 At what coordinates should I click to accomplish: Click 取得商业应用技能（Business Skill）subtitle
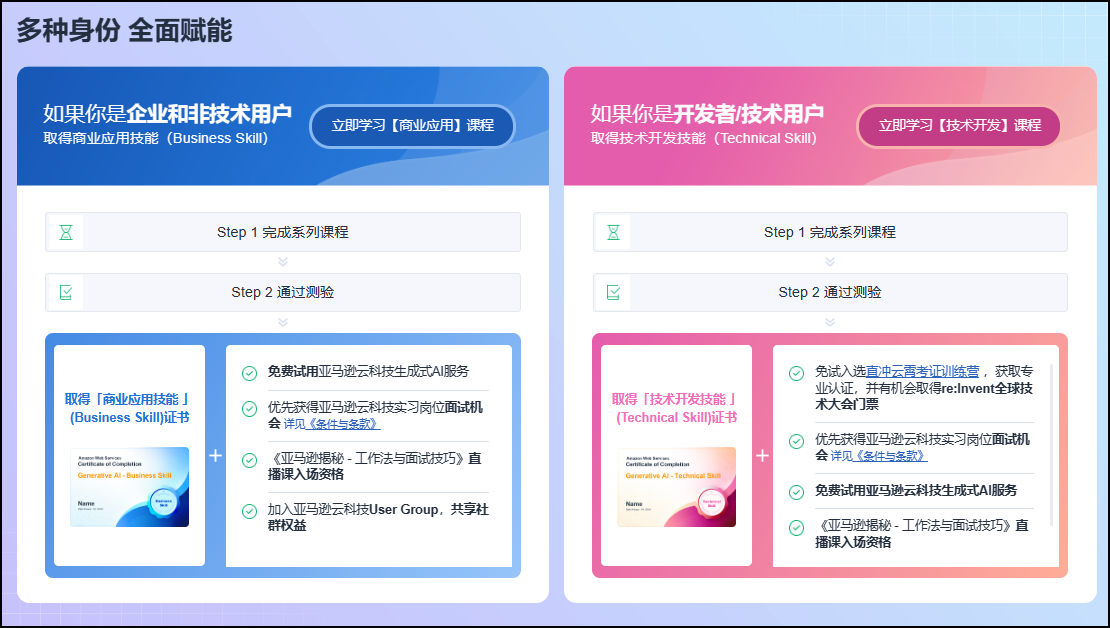pos(158,138)
